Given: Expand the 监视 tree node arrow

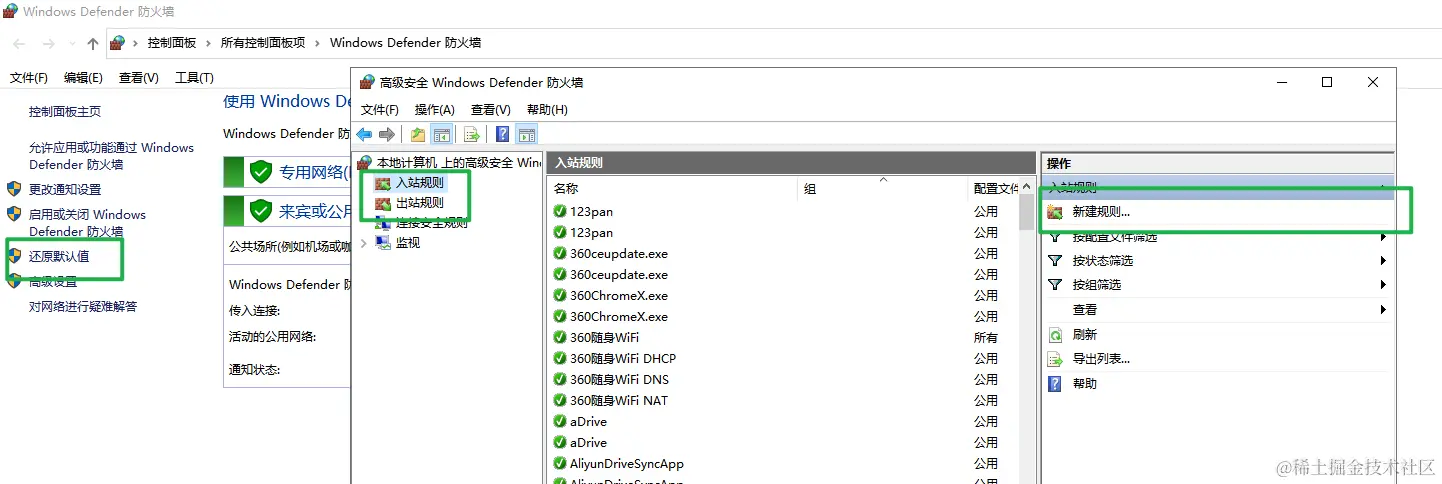Looking at the screenshot, I should [365, 242].
